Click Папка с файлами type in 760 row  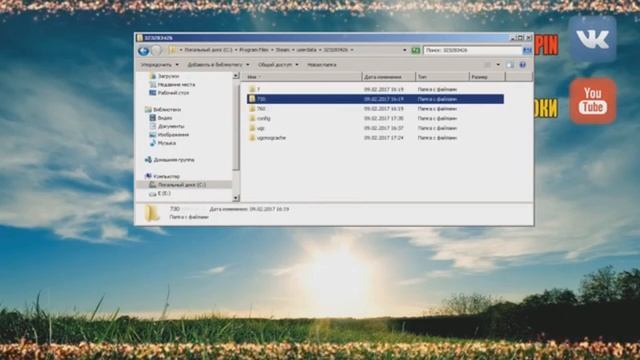[x=437, y=109]
